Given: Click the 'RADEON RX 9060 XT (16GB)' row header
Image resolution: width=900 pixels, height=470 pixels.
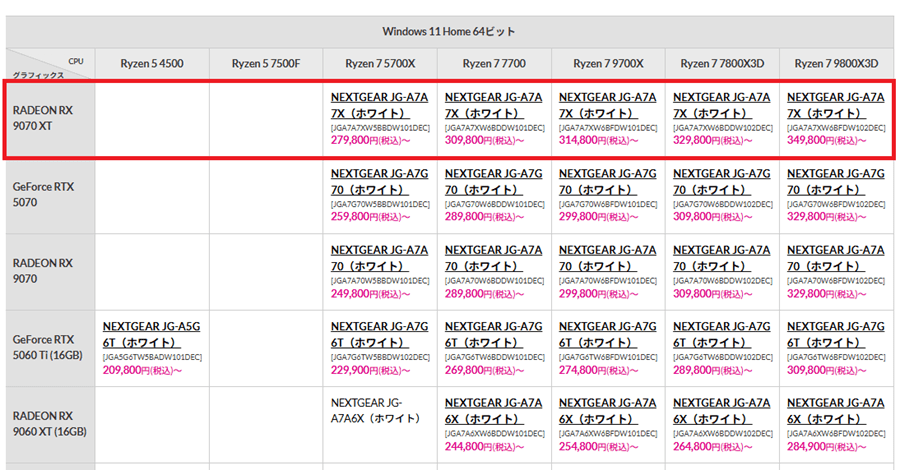Looking at the screenshot, I should tap(51, 424).
